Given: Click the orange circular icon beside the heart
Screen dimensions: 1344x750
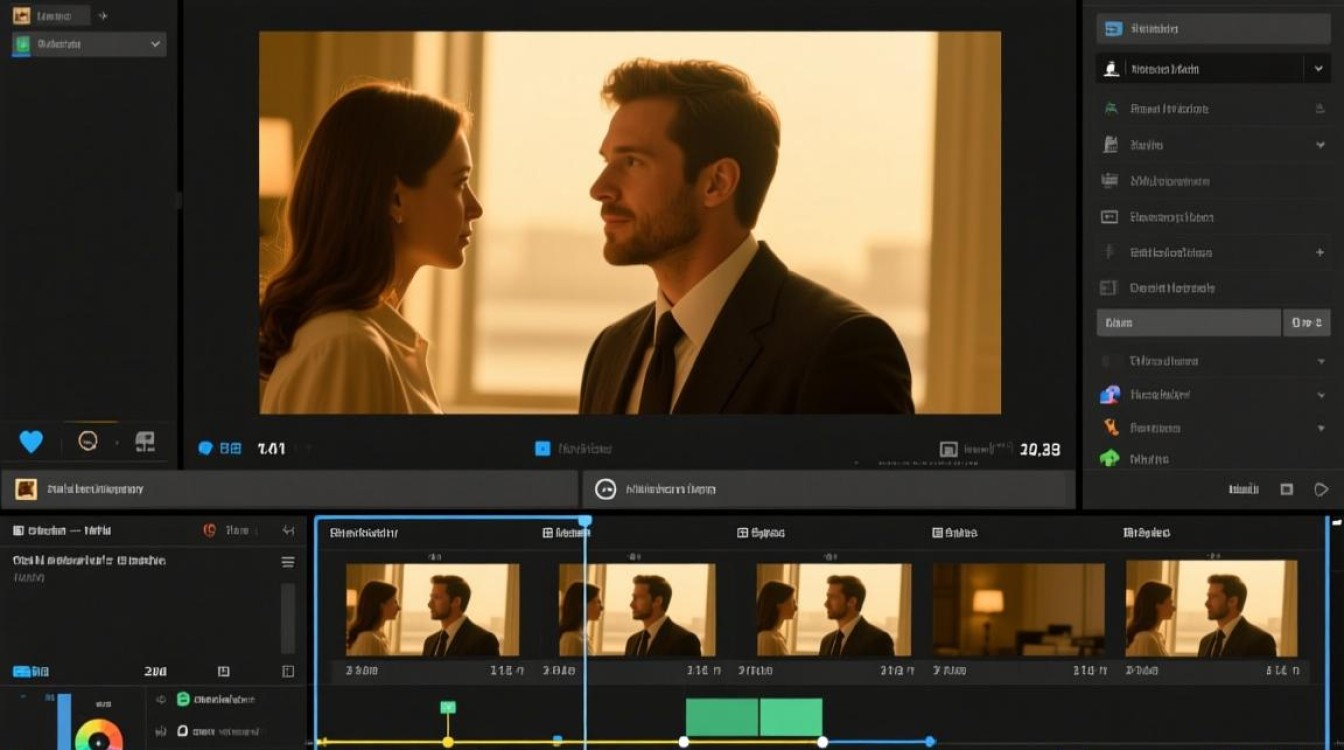Looking at the screenshot, I should point(88,440).
